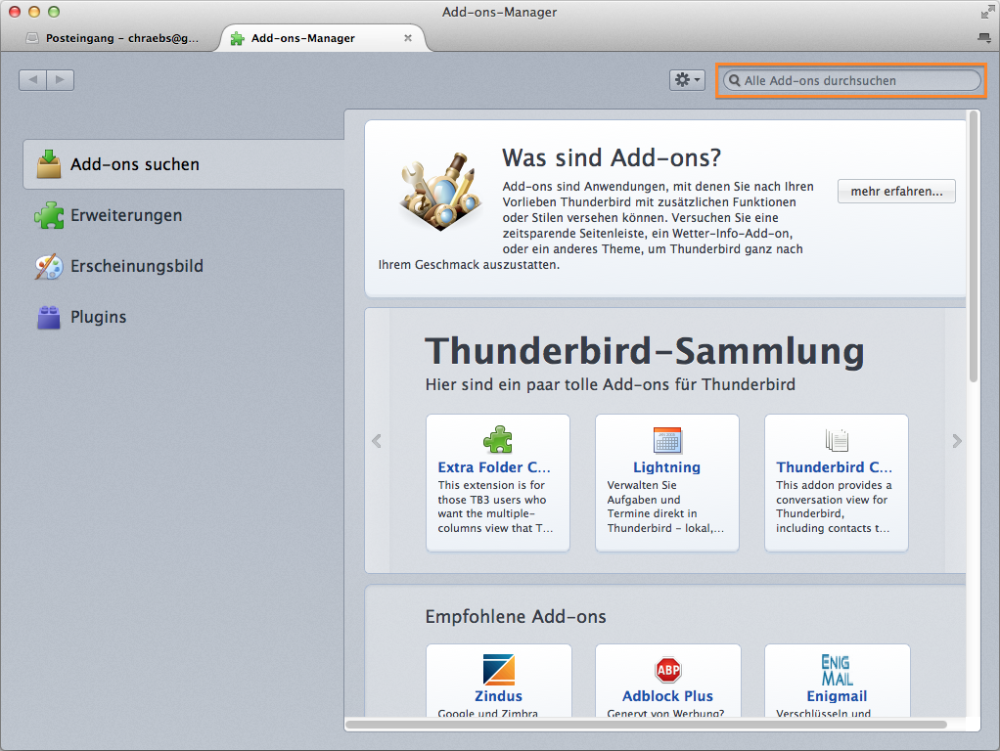Click the fullscreen arrows in the title bar
This screenshot has width=1000, height=751.
point(987,11)
